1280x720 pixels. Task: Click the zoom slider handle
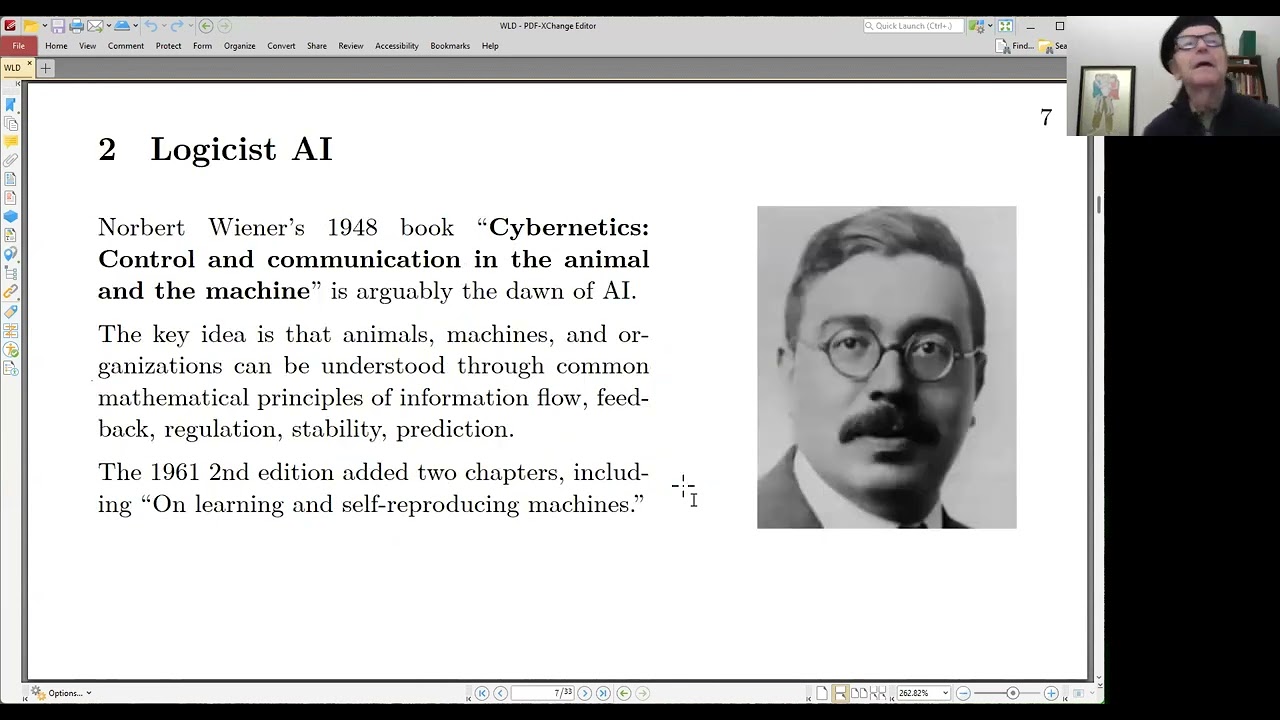coord(1012,693)
